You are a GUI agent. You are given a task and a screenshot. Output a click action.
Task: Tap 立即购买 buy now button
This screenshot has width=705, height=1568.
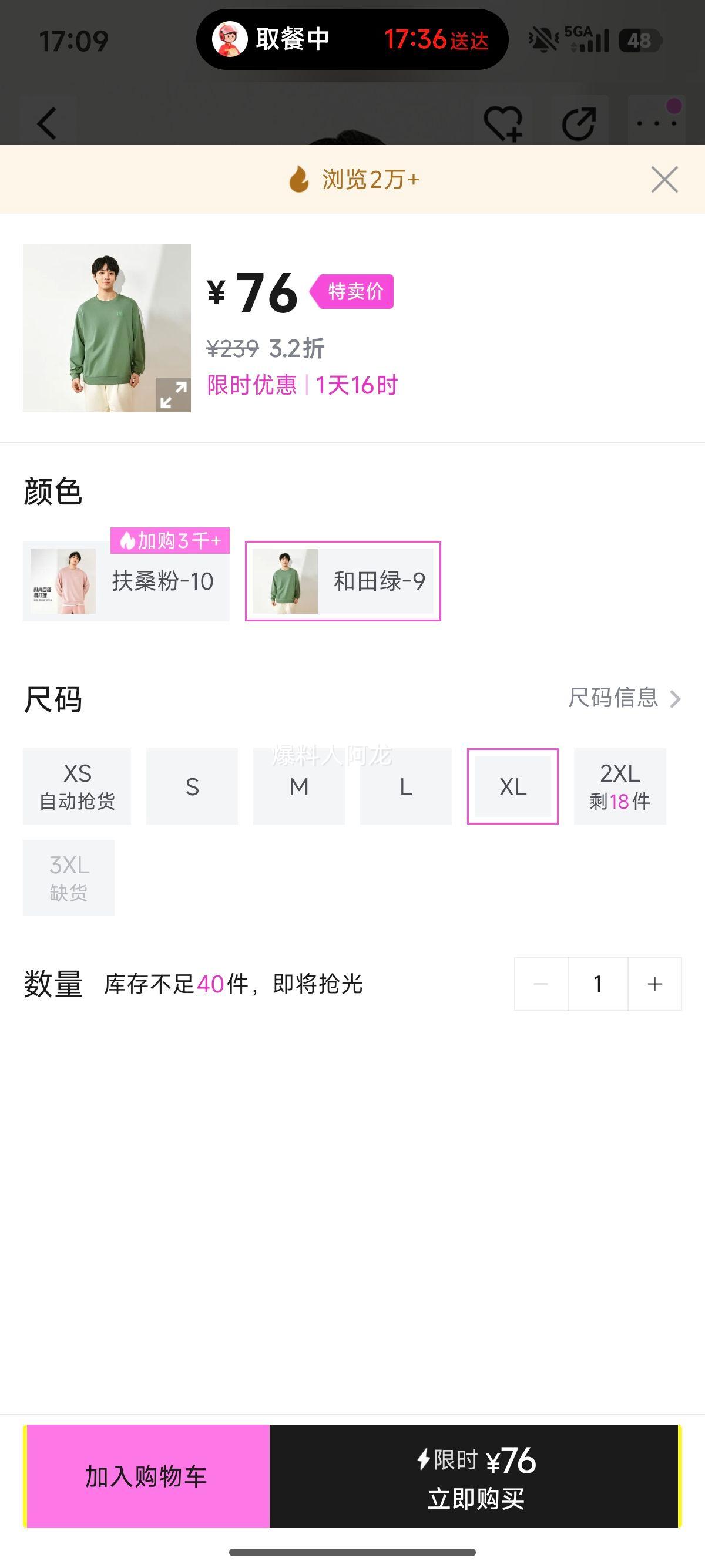[x=475, y=1477]
